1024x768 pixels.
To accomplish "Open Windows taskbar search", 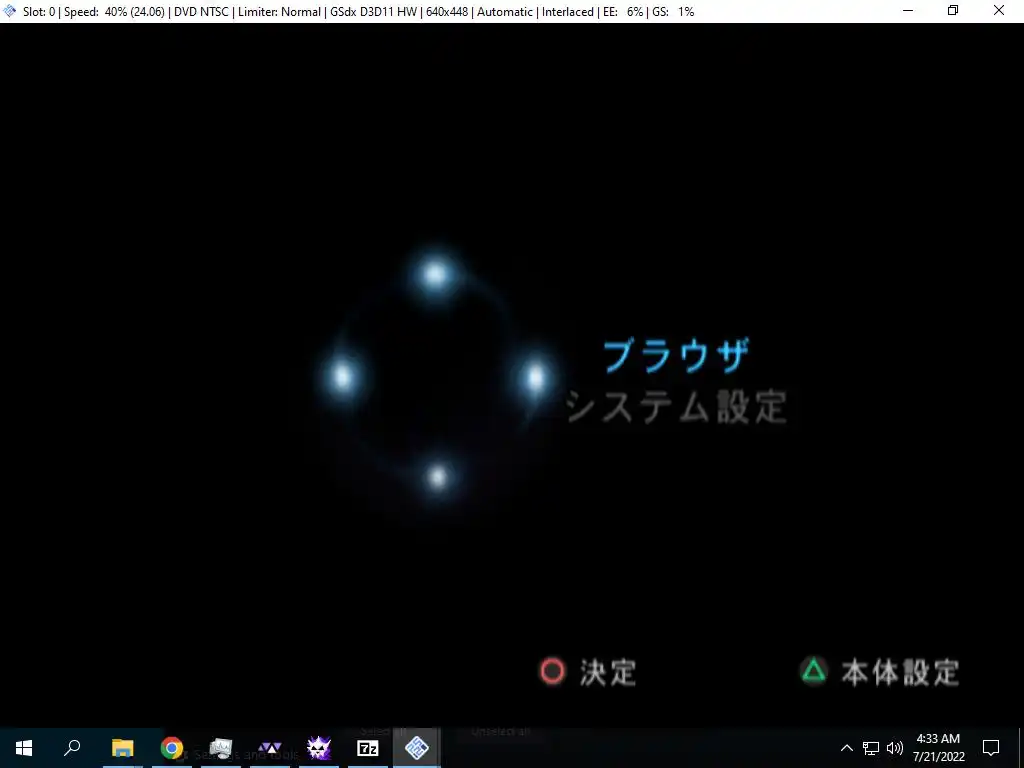I will pyautogui.click(x=72, y=748).
